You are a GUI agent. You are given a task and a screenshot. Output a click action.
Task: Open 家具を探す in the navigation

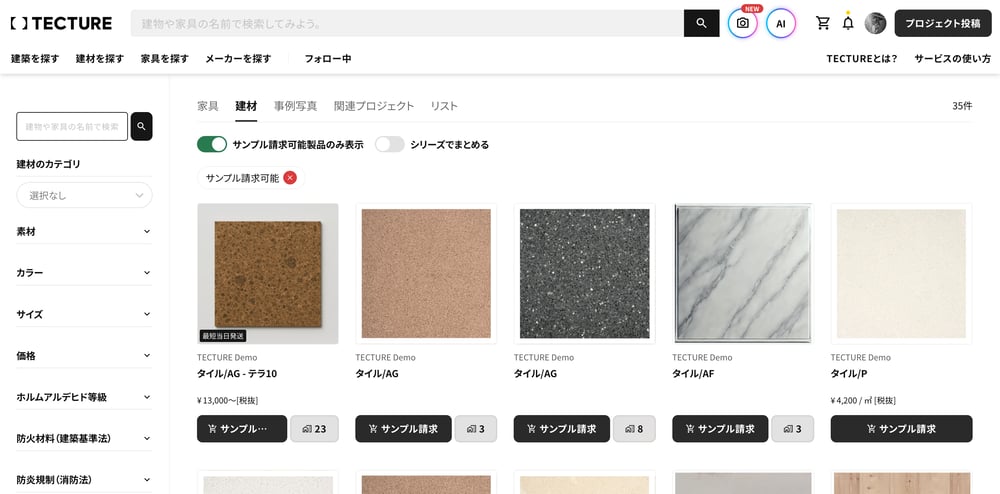pos(165,59)
